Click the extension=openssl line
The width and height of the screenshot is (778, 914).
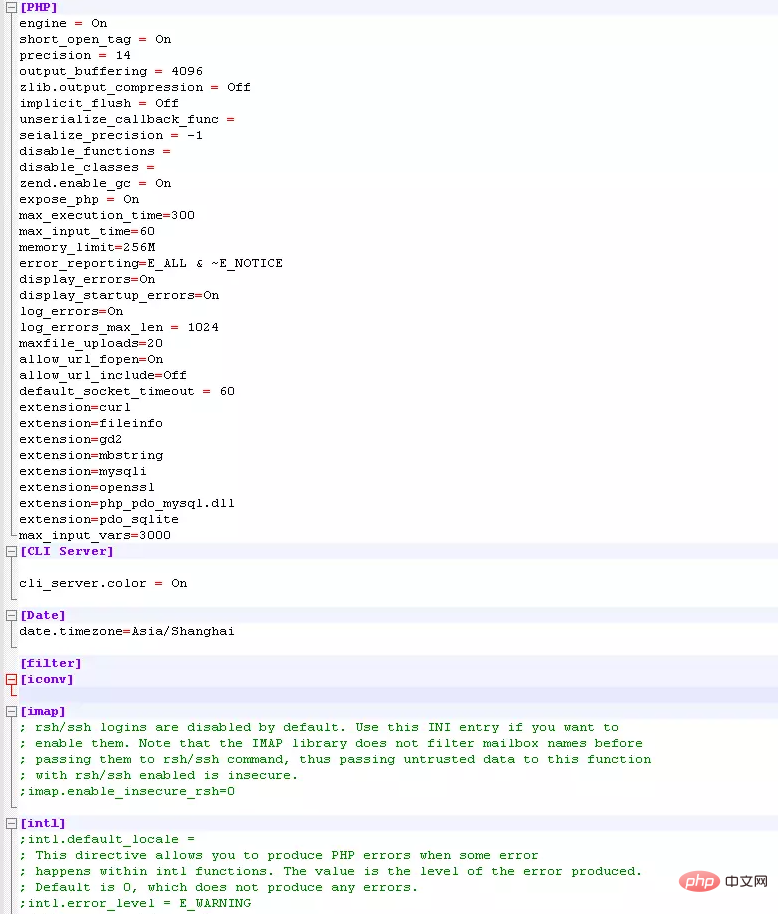(x=87, y=487)
